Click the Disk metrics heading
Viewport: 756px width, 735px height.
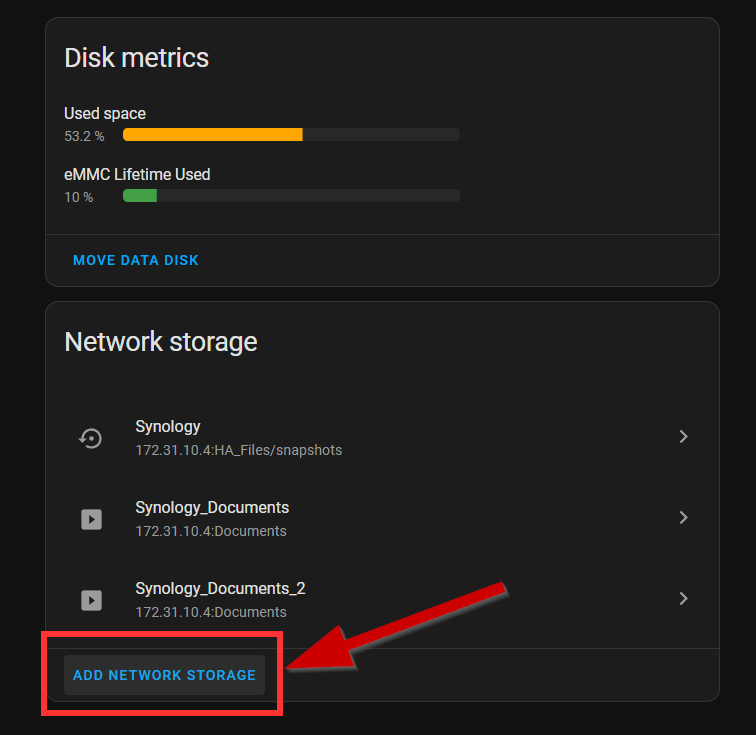point(136,57)
